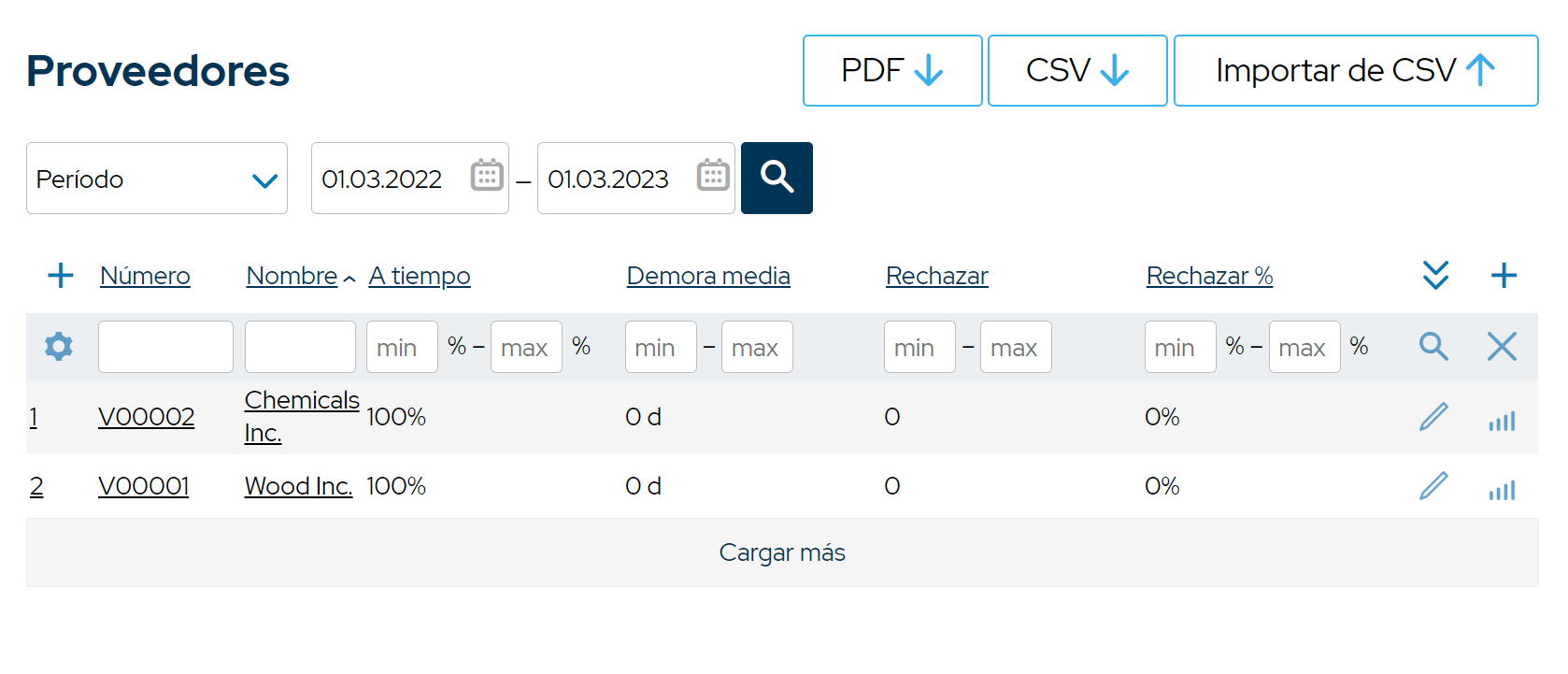
Task: Click the plus icon at the table's top right
Action: click(1504, 275)
